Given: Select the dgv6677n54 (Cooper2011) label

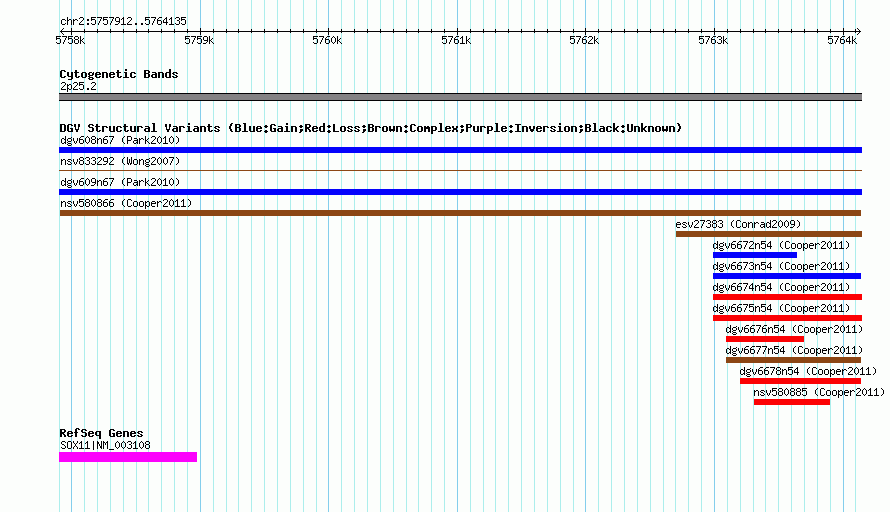Looking at the screenshot, I should click(794, 350).
